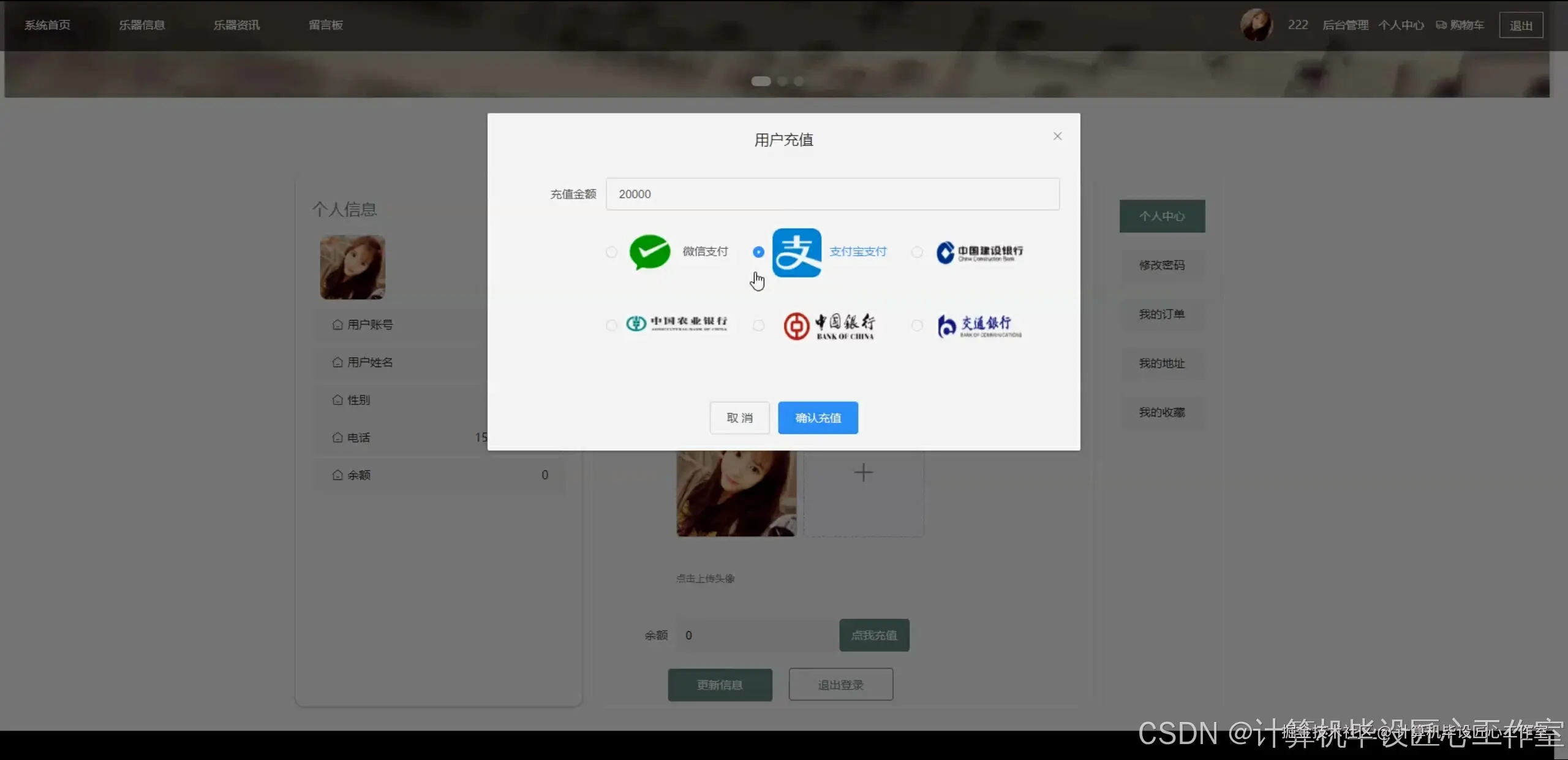Click the 支付宝支付 text label
This screenshot has width=1568, height=760.
pos(858,252)
